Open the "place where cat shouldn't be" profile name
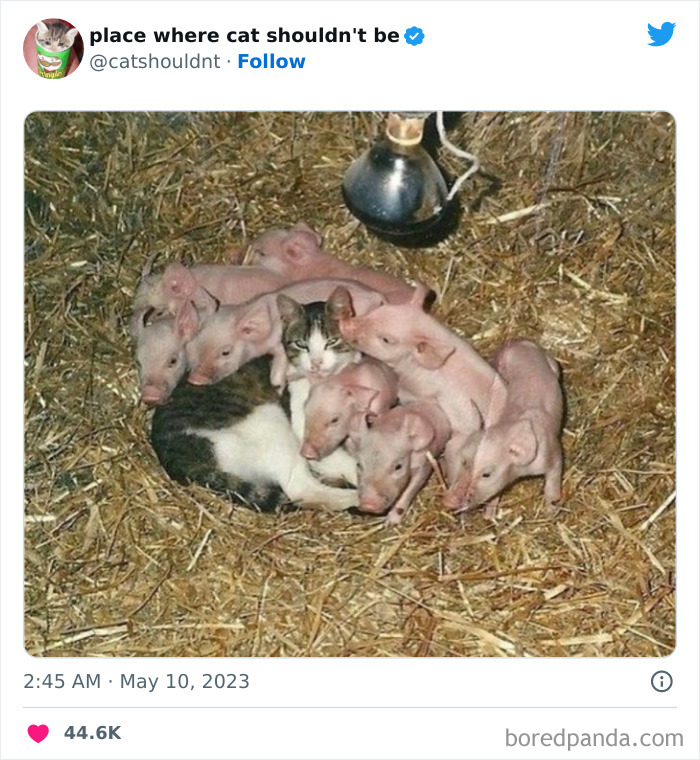700x760 pixels. pyautogui.click(x=244, y=36)
